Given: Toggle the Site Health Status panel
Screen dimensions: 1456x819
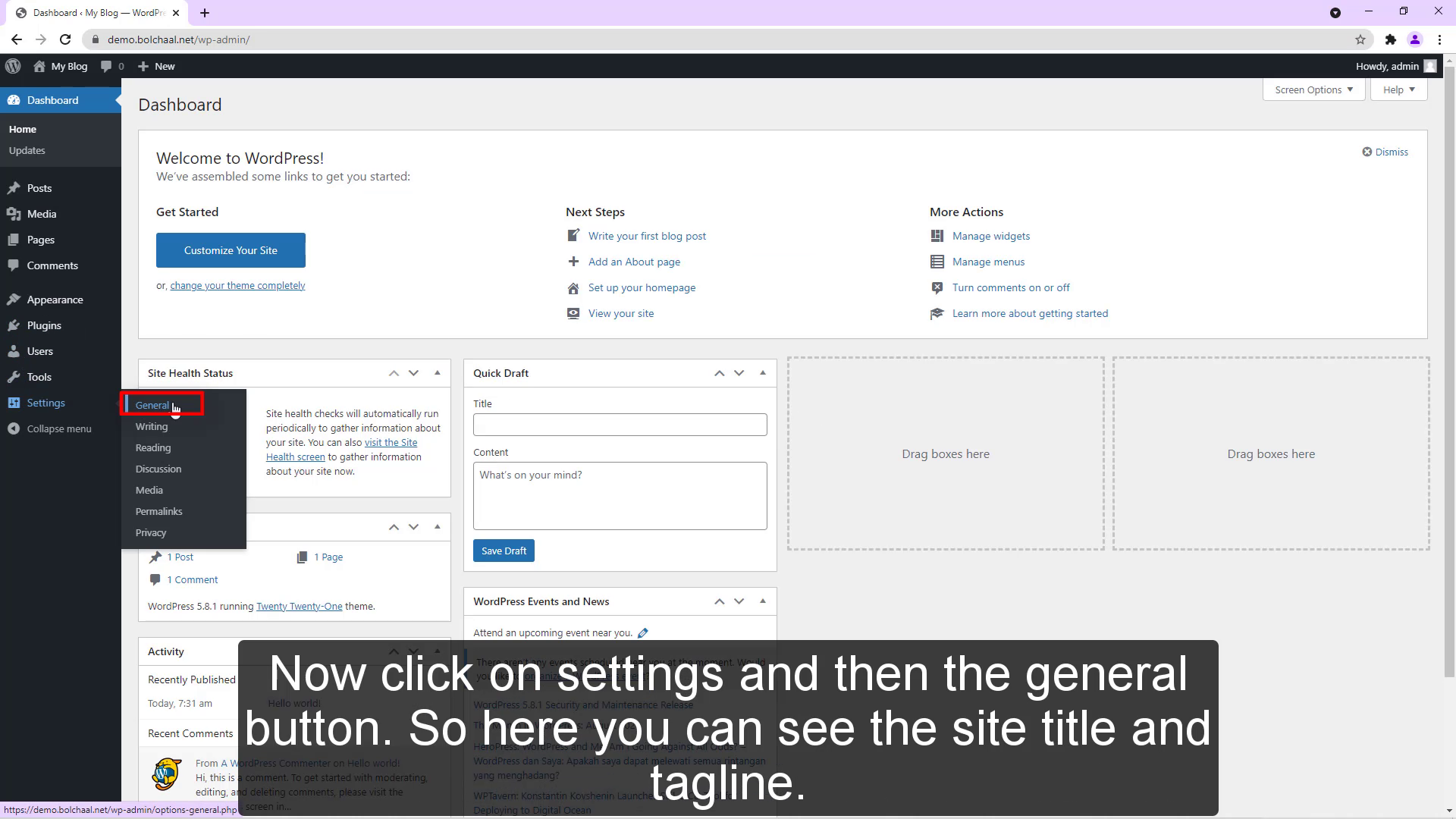Looking at the screenshot, I should (x=438, y=373).
